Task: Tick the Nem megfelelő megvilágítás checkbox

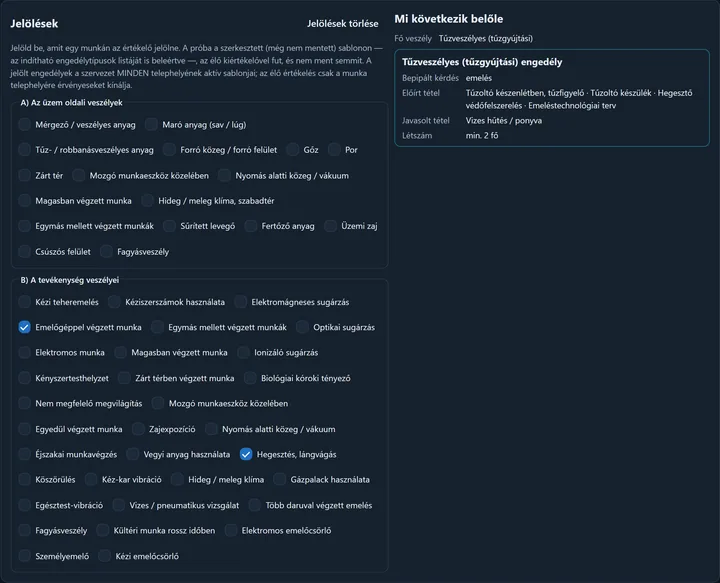Action: (x=24, y=404)
